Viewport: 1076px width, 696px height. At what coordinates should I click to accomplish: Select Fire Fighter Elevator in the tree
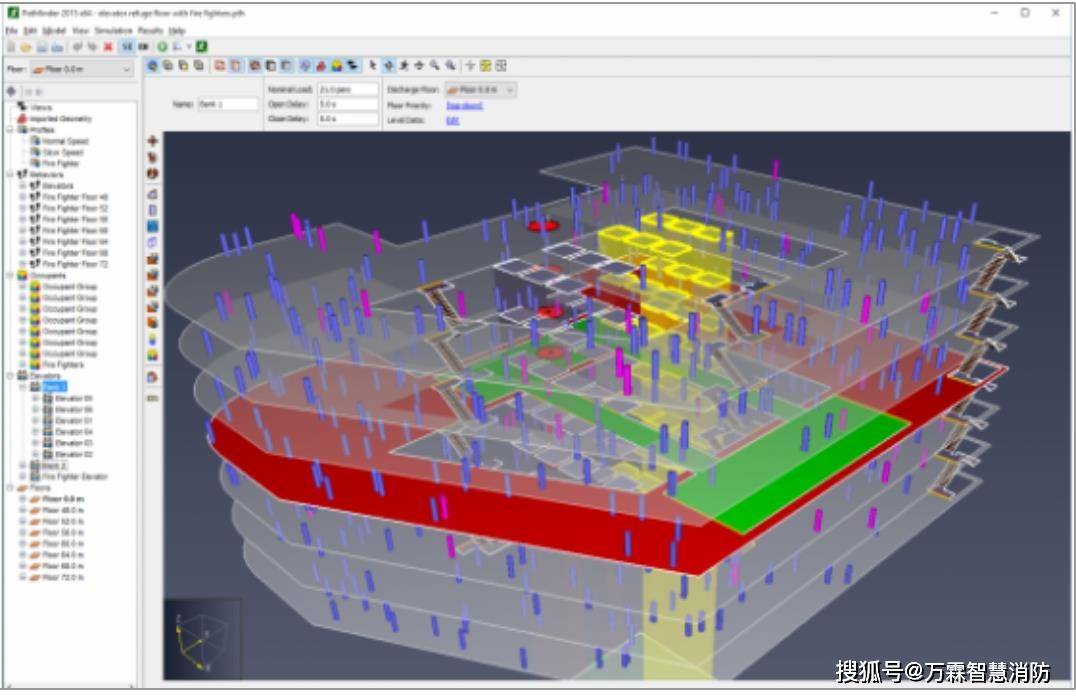(75, 477)
